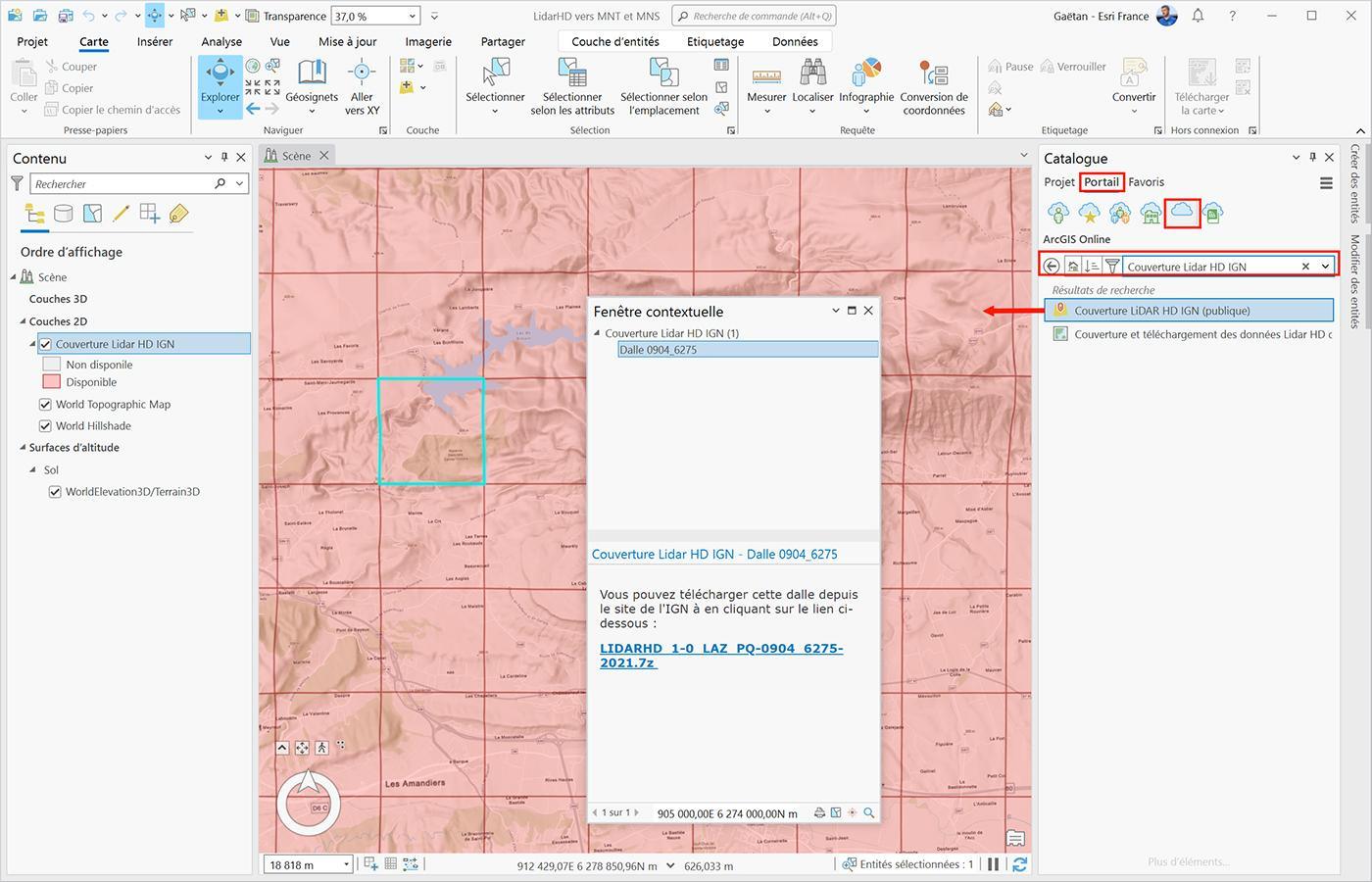Open Conversion de coordonnées

(x=934, y=86)
